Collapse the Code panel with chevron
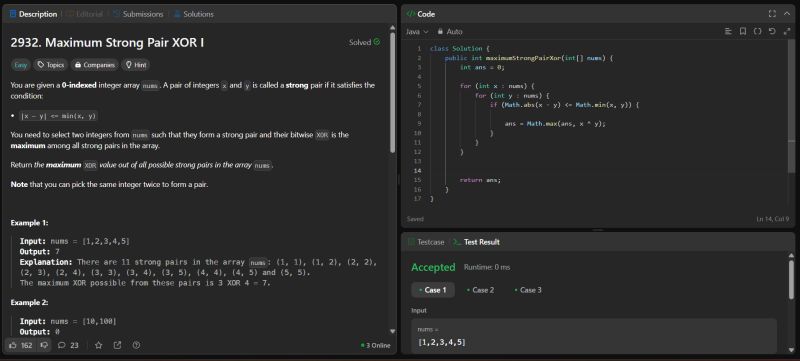Viewport: 800px width, 361px height. (787, 14)
